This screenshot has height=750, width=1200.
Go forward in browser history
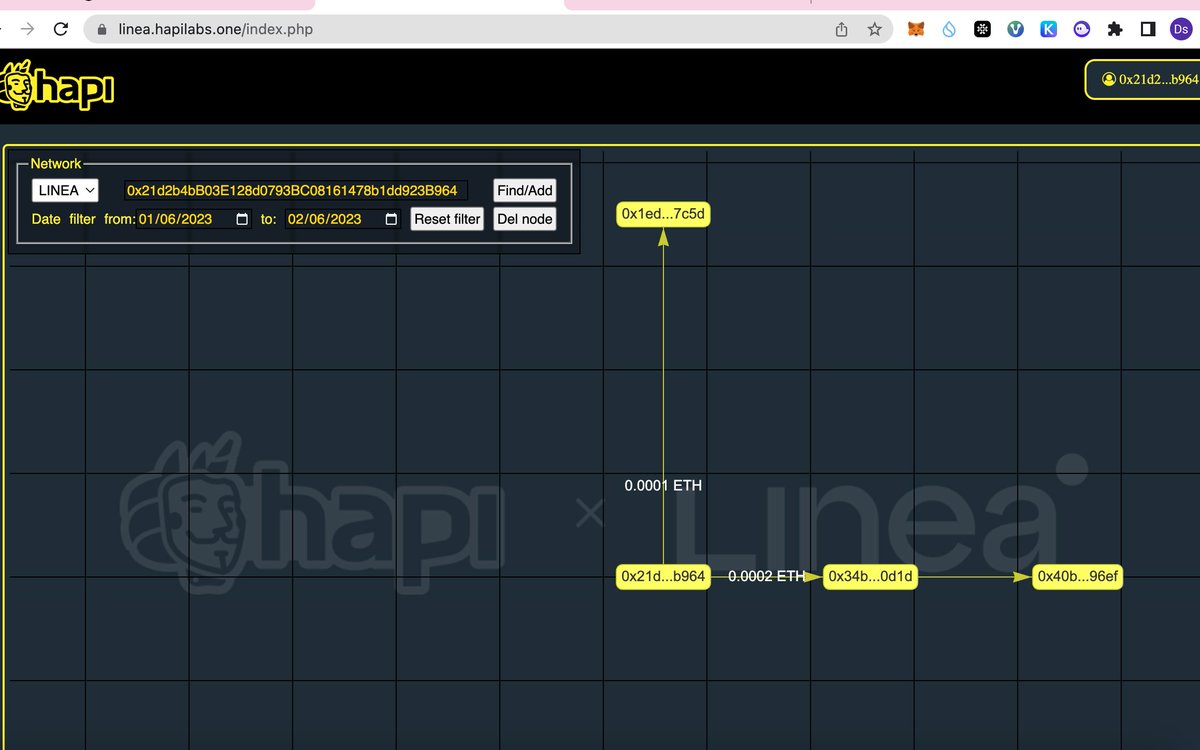(27, 29)
